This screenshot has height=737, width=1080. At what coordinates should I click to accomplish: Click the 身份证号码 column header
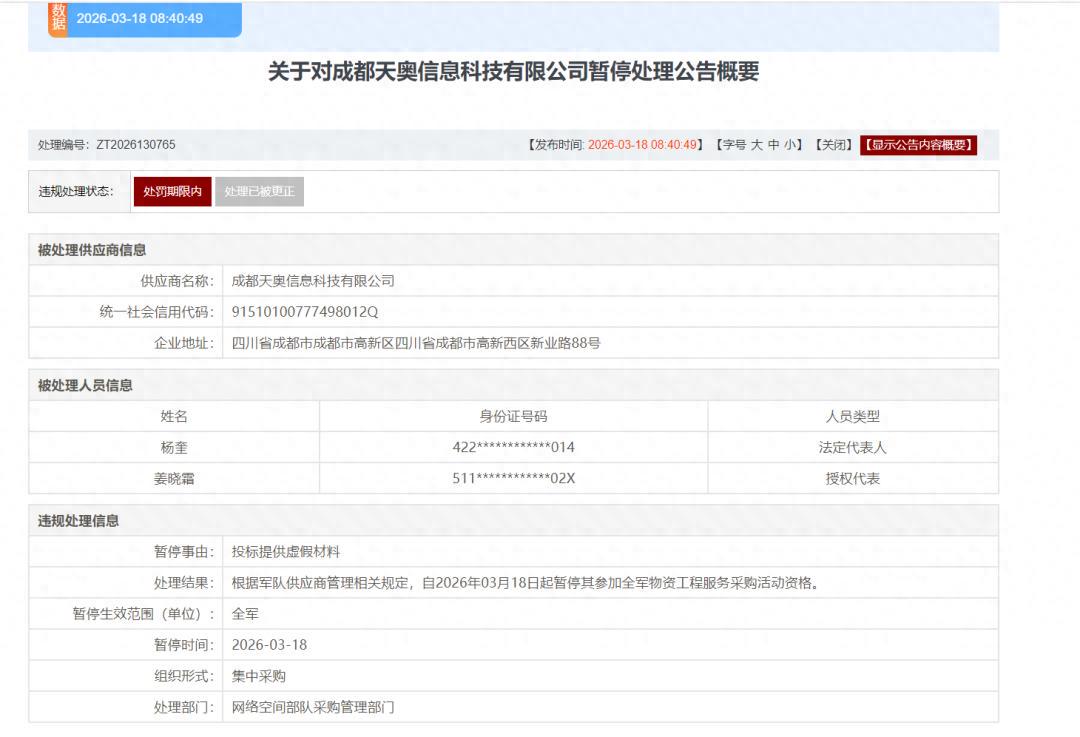pyautogui.click(x=513, y=416)
